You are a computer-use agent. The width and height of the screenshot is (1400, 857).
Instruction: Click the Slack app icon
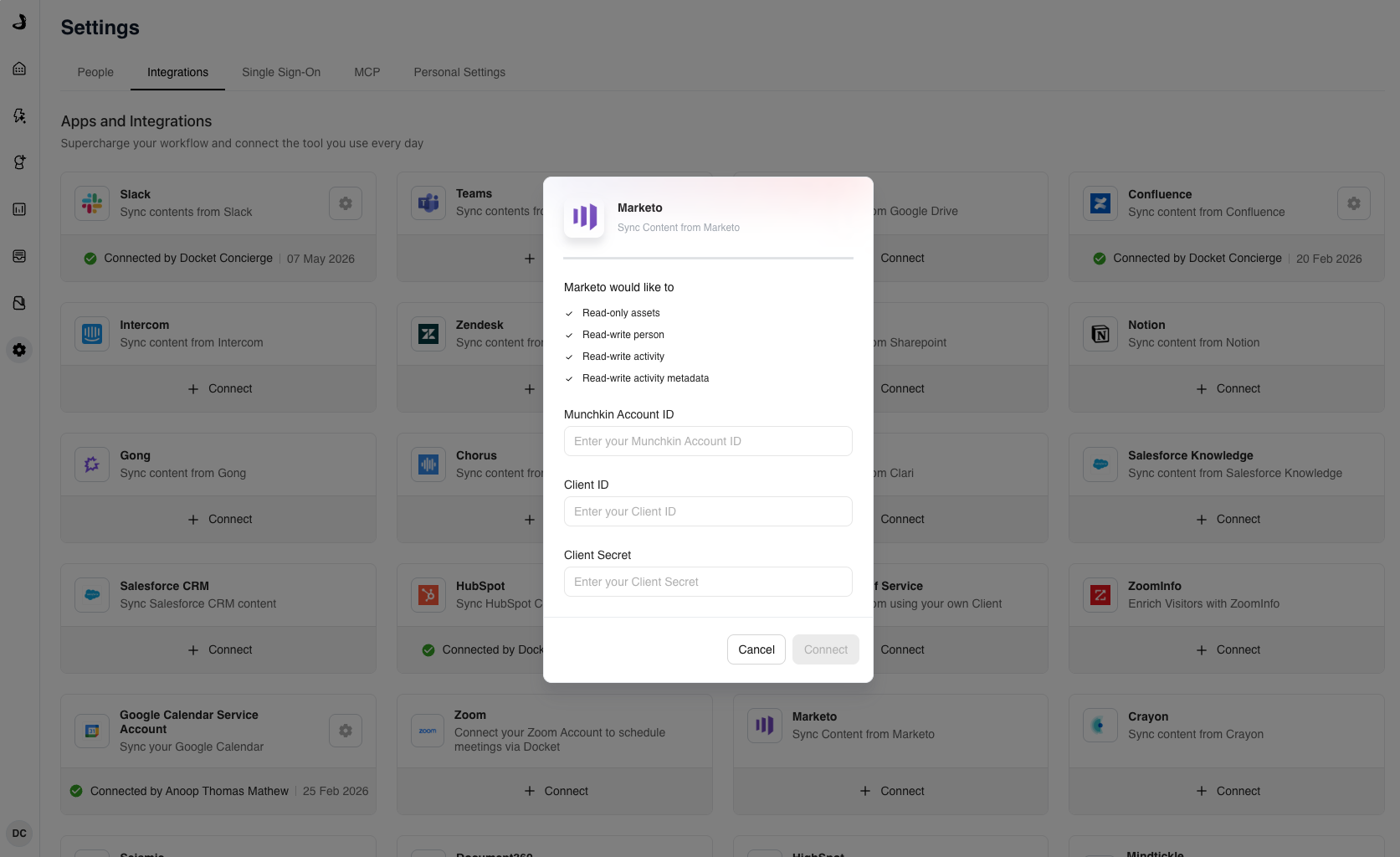[92, 203]
